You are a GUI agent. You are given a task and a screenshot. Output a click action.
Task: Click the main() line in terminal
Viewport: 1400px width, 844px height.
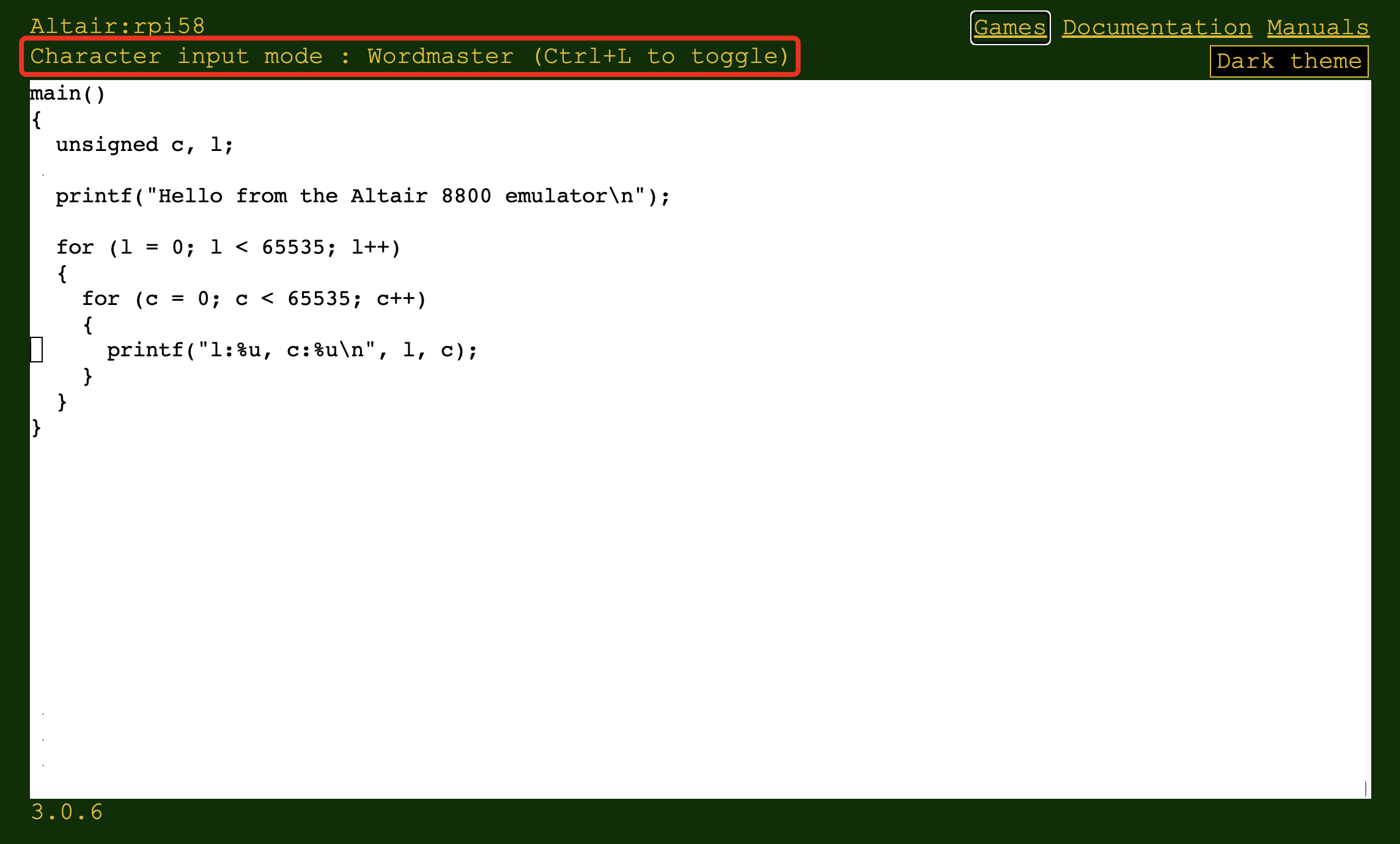coord(68,94)
